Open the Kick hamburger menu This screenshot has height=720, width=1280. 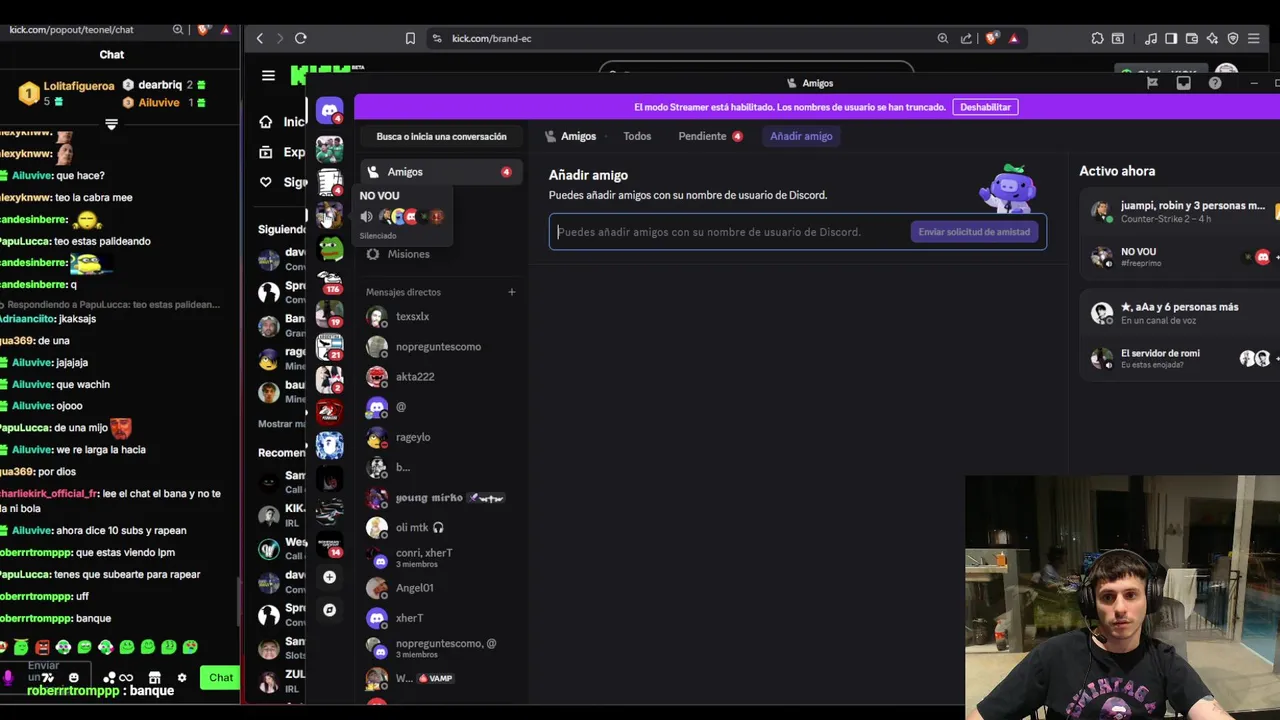tap(268, 75)
